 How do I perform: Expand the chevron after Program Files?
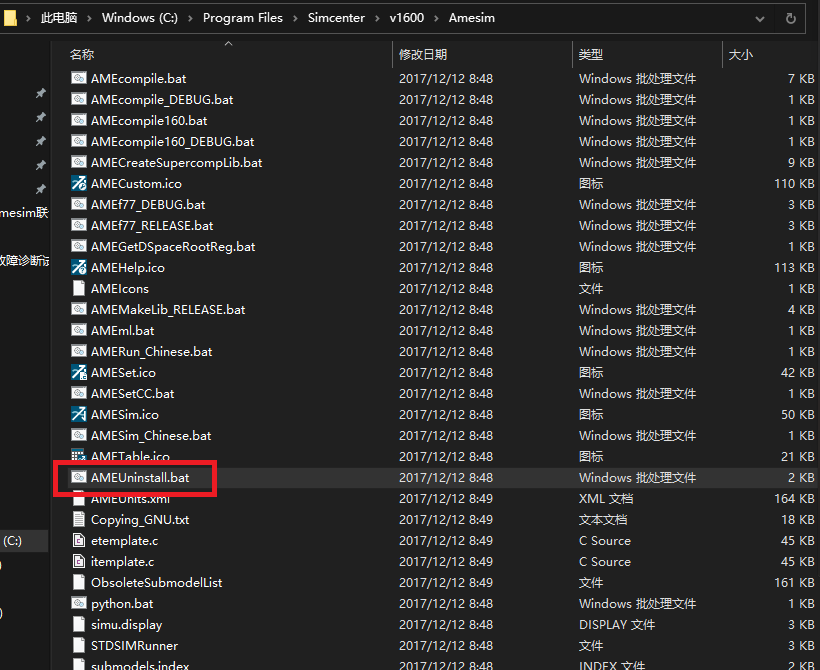[295, 18]
